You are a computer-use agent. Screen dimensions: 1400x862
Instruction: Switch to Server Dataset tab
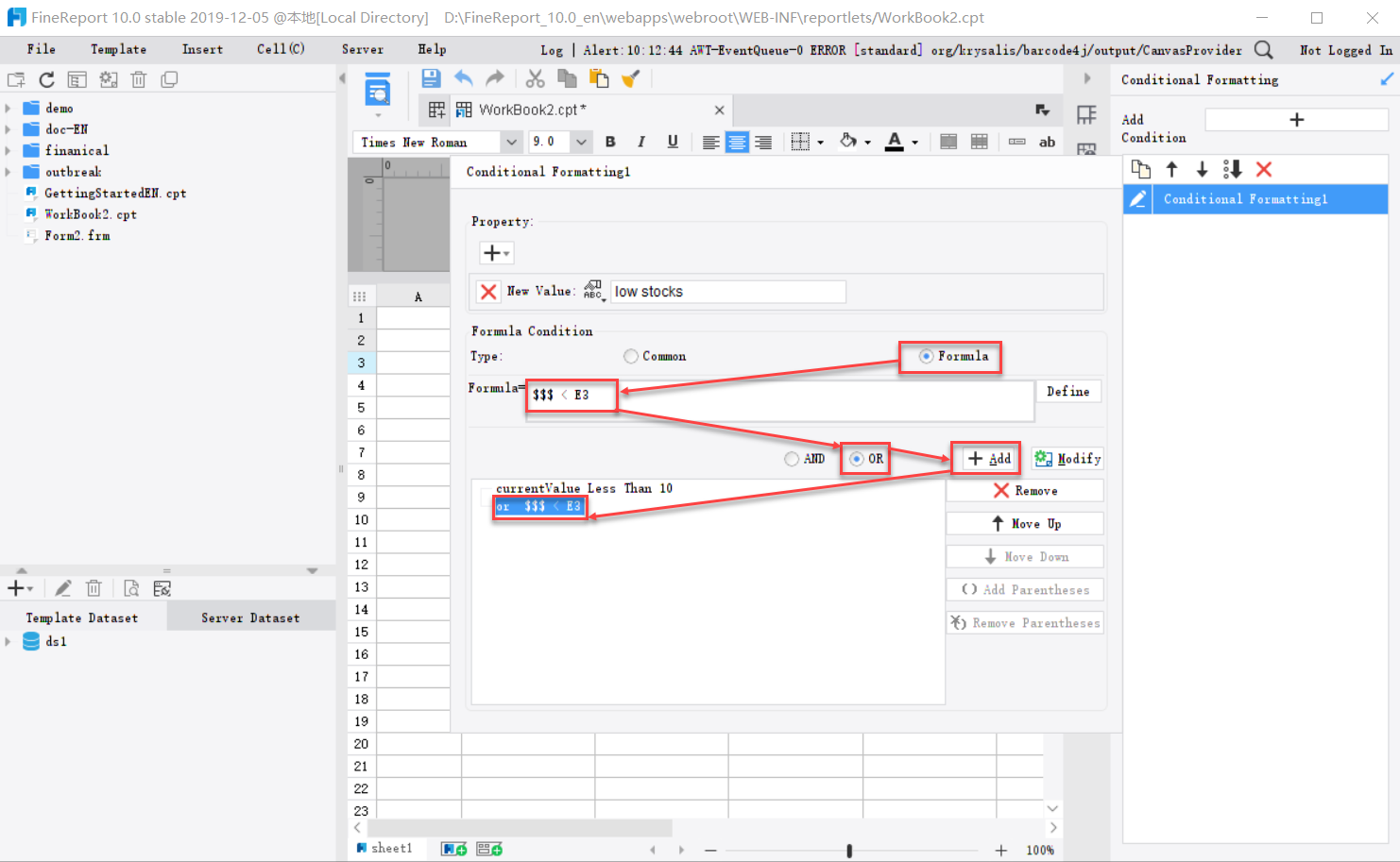click(x=250, y=617)
